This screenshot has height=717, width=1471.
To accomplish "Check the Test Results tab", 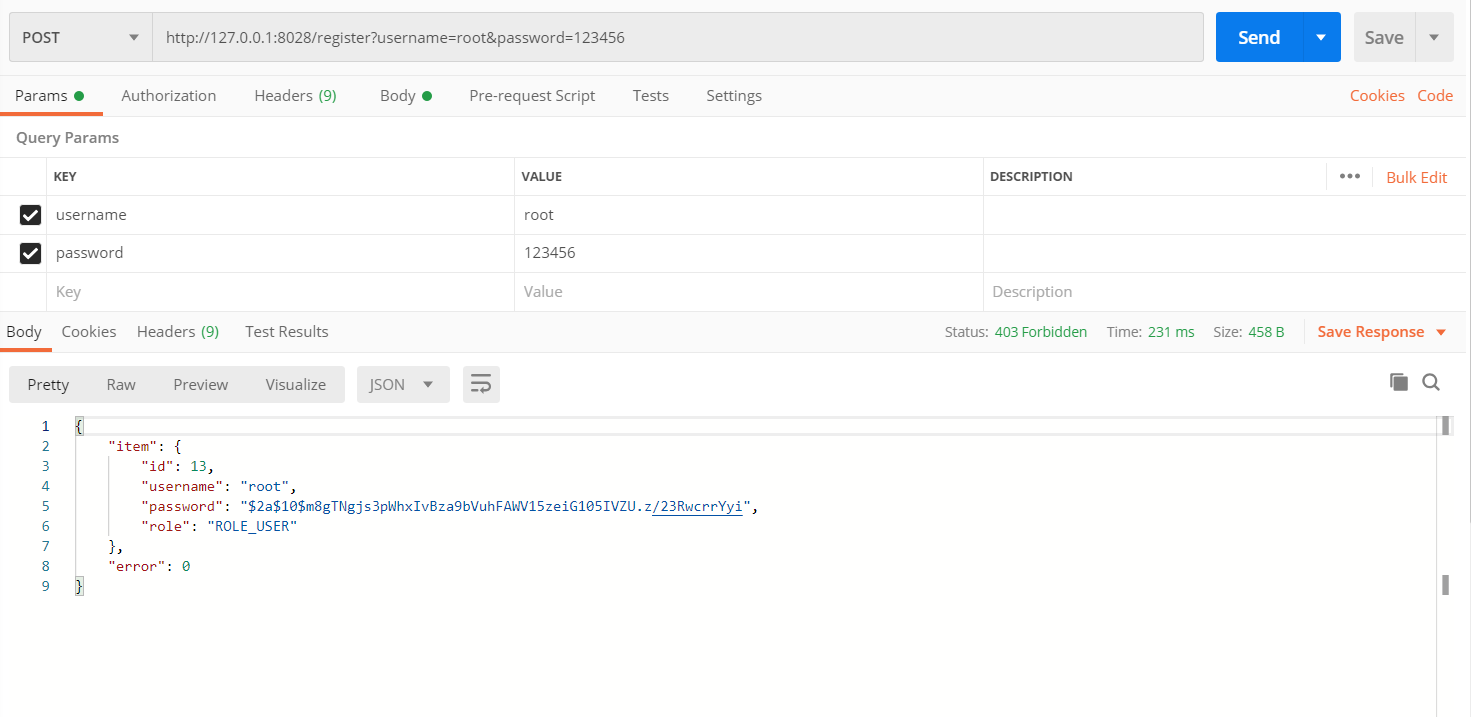I will coord(286,331).
